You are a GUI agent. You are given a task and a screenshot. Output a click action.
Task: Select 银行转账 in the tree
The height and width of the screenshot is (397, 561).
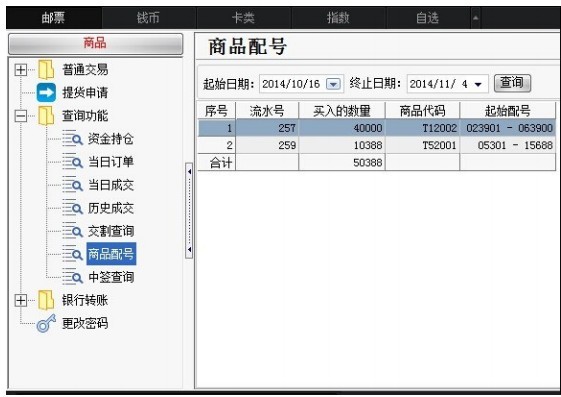[x=85, y=300]
